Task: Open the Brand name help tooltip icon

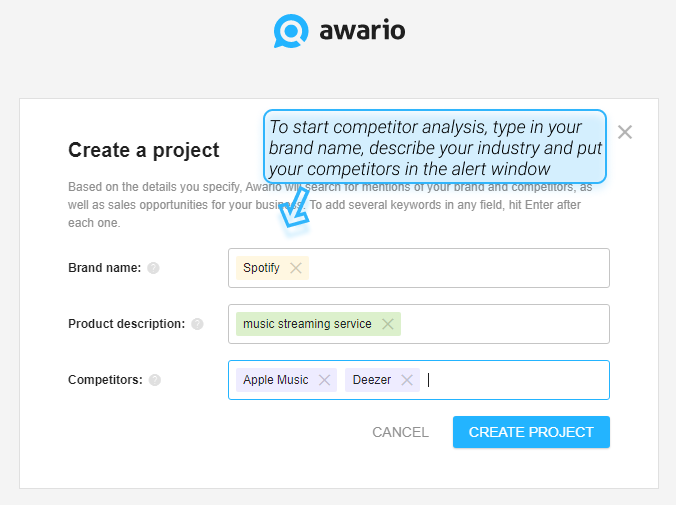Action: pos(153,268)
